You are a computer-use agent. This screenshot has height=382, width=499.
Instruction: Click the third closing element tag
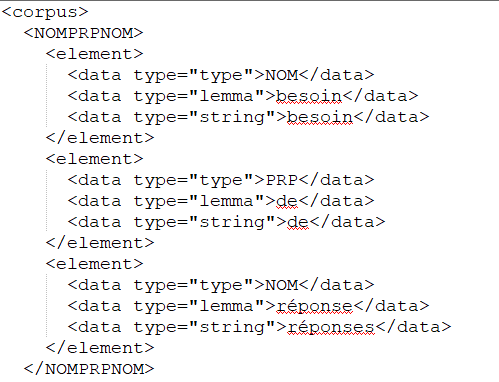click(x=100, y=348)
